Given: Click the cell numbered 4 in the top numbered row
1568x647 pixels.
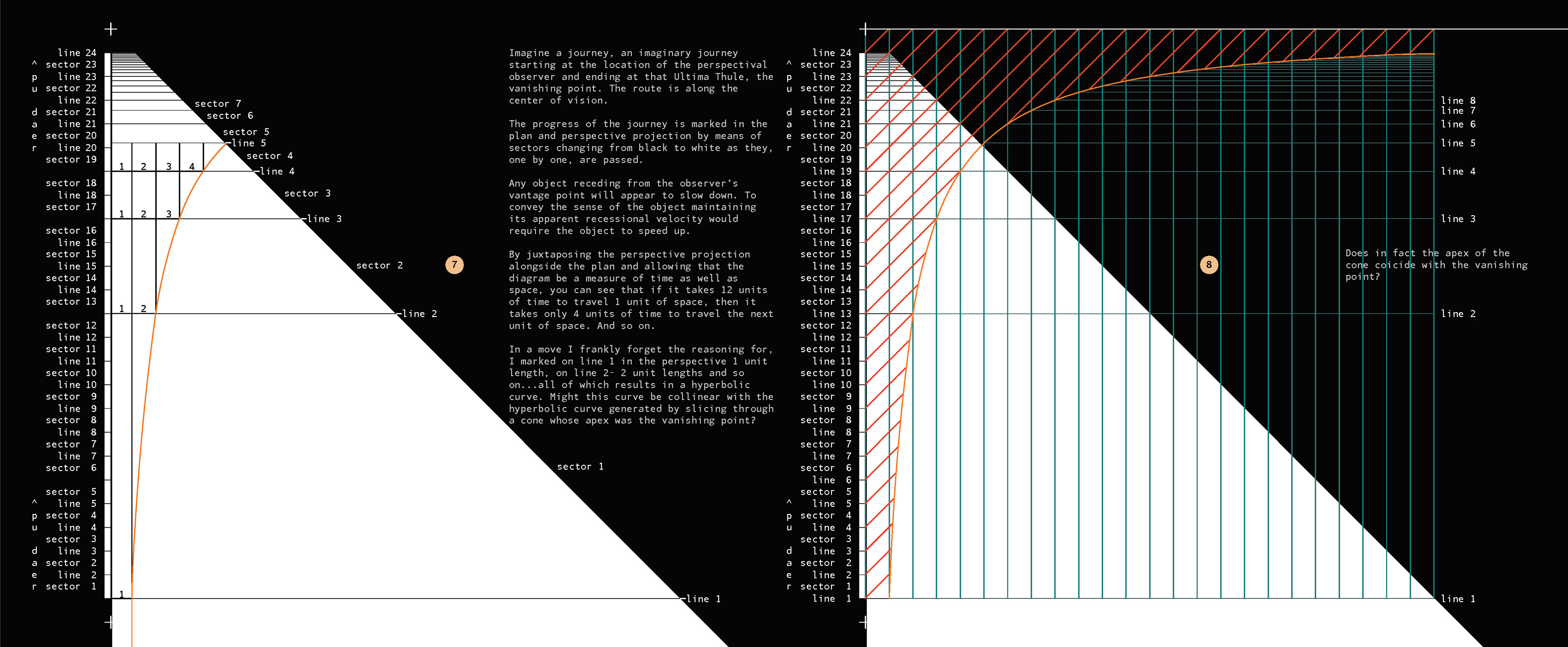Looking at the screenshot, I should (x=191, y=166).
